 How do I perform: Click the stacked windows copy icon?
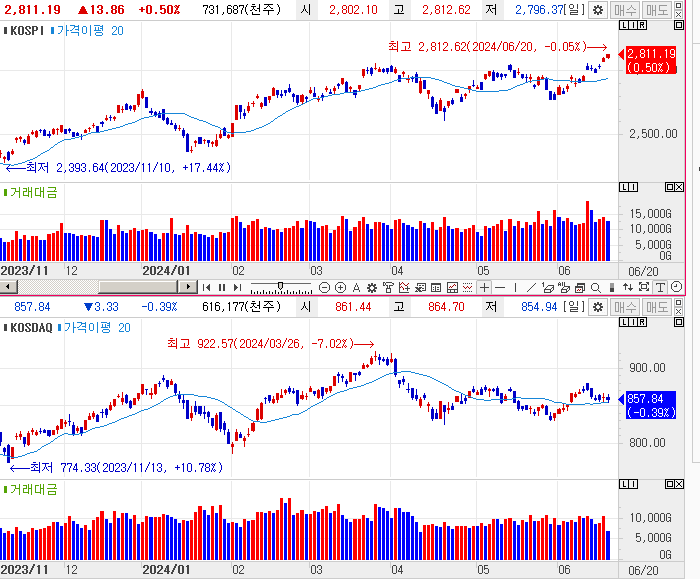point(580,287)
